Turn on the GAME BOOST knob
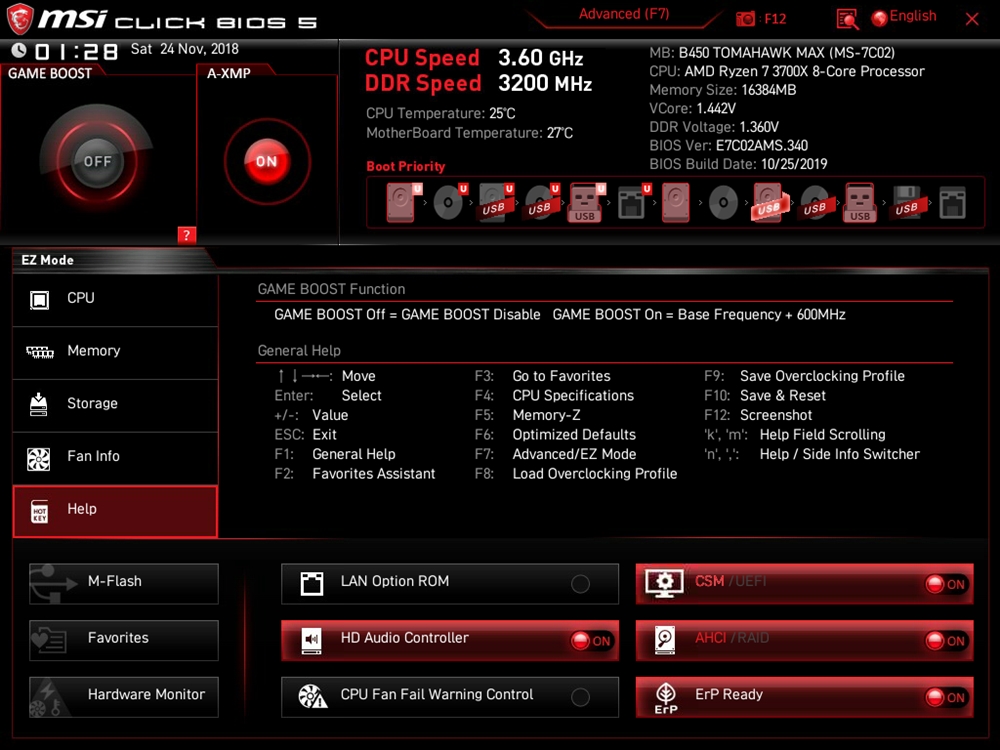The width and height of the screenshot is (1000, 750). [97, 161]
